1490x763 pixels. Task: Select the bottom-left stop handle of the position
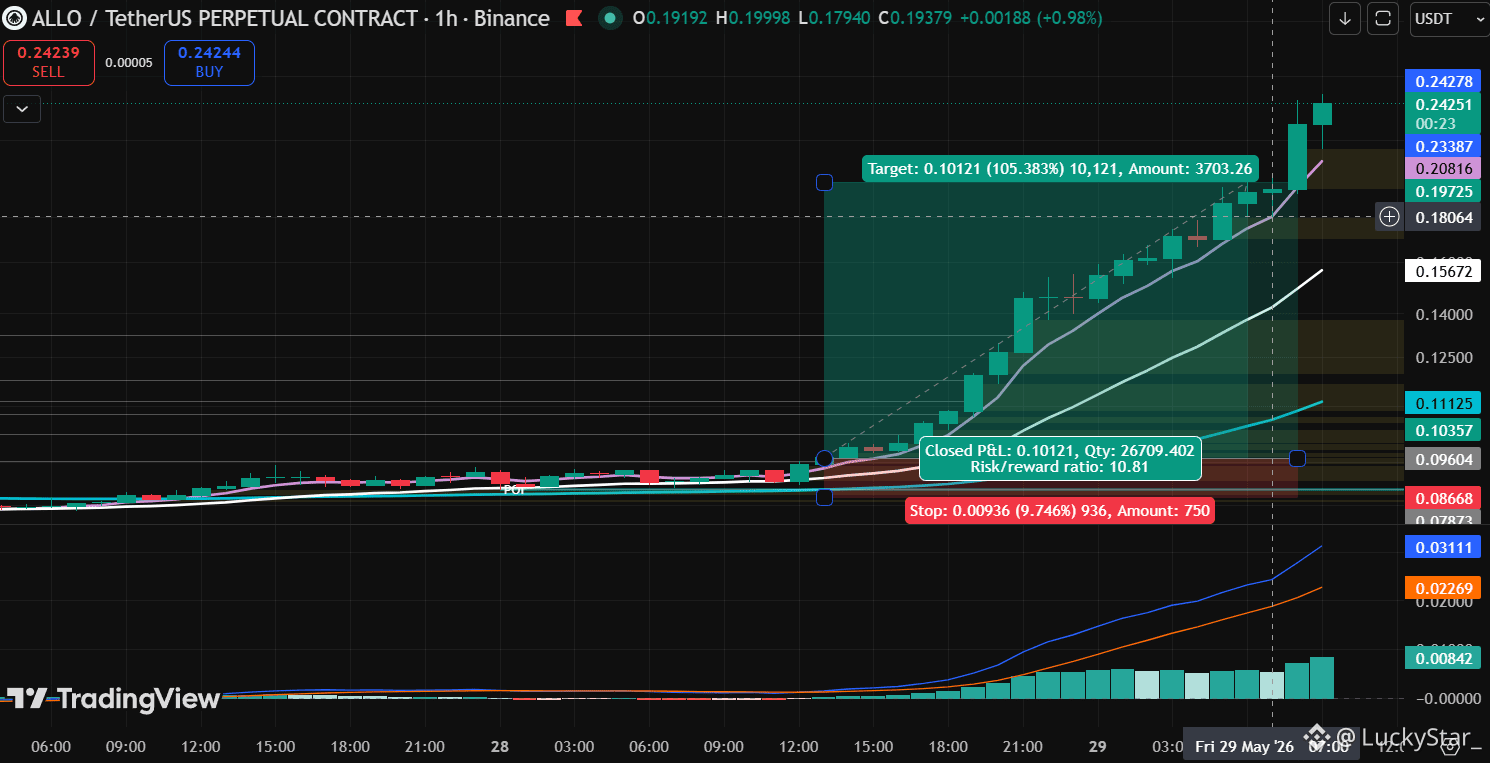824,497
